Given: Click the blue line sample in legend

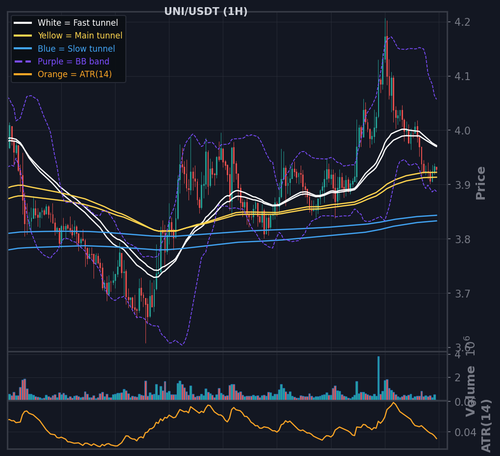Looking at the screenshot, I should tap(23, 48).
